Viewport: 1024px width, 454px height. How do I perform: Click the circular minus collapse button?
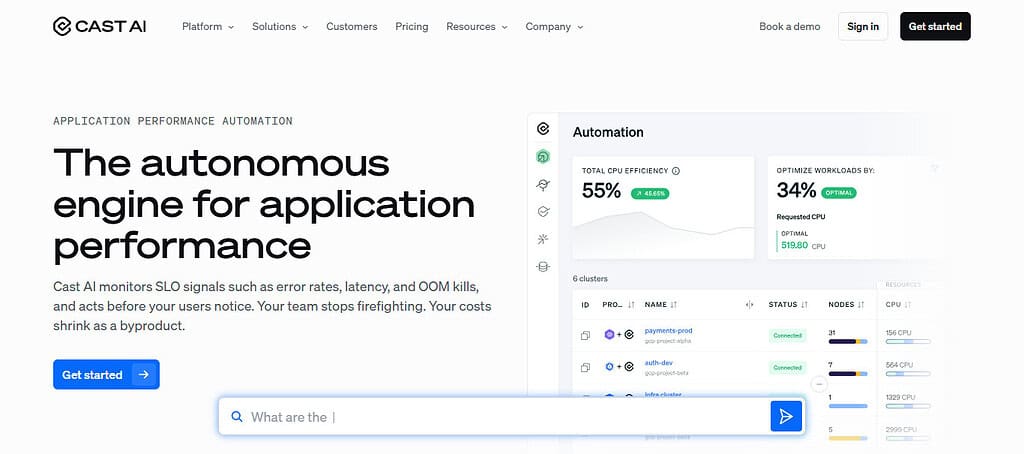(x=818, y=385)
